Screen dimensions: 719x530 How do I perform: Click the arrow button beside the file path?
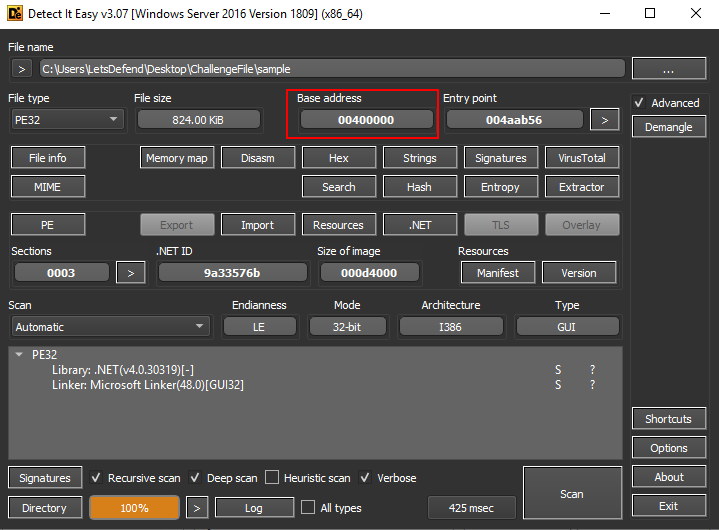(x=22, y=69)
